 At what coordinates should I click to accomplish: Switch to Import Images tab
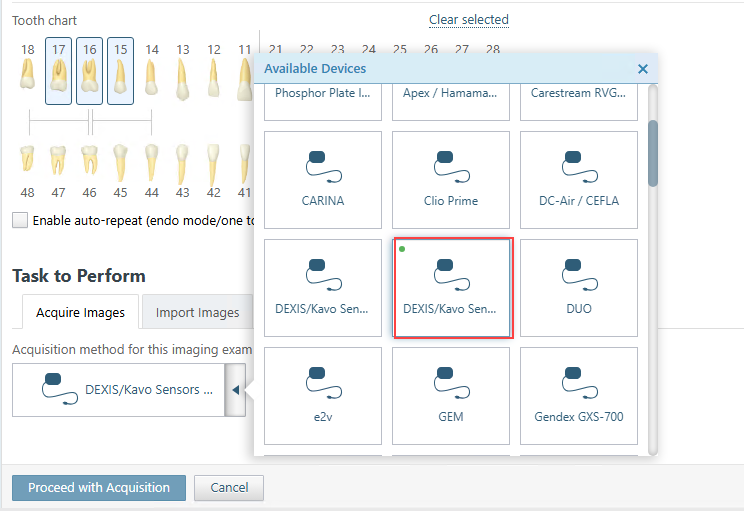197,312
